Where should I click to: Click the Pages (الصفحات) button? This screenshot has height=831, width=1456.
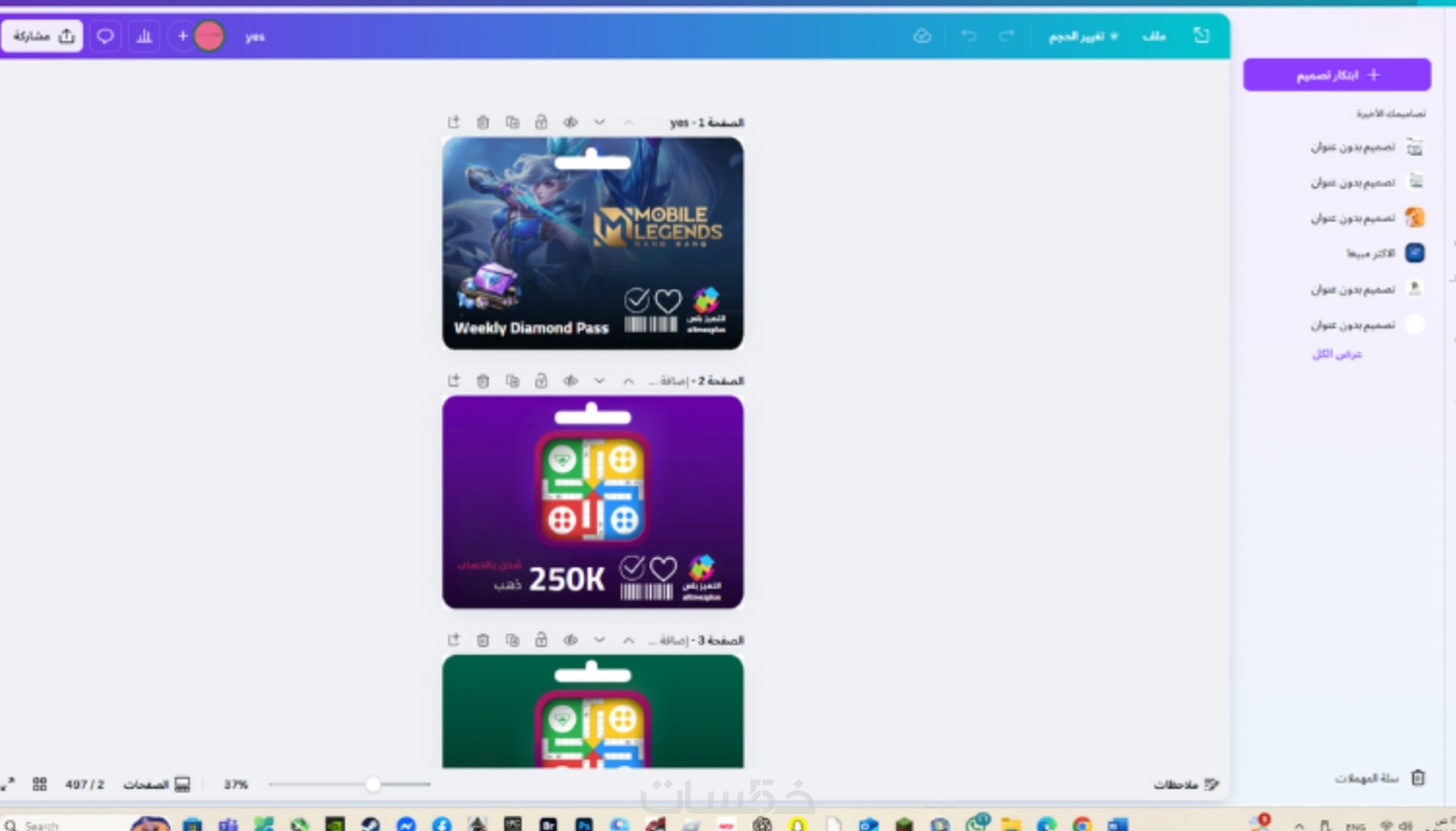click(x=157, y=784)
